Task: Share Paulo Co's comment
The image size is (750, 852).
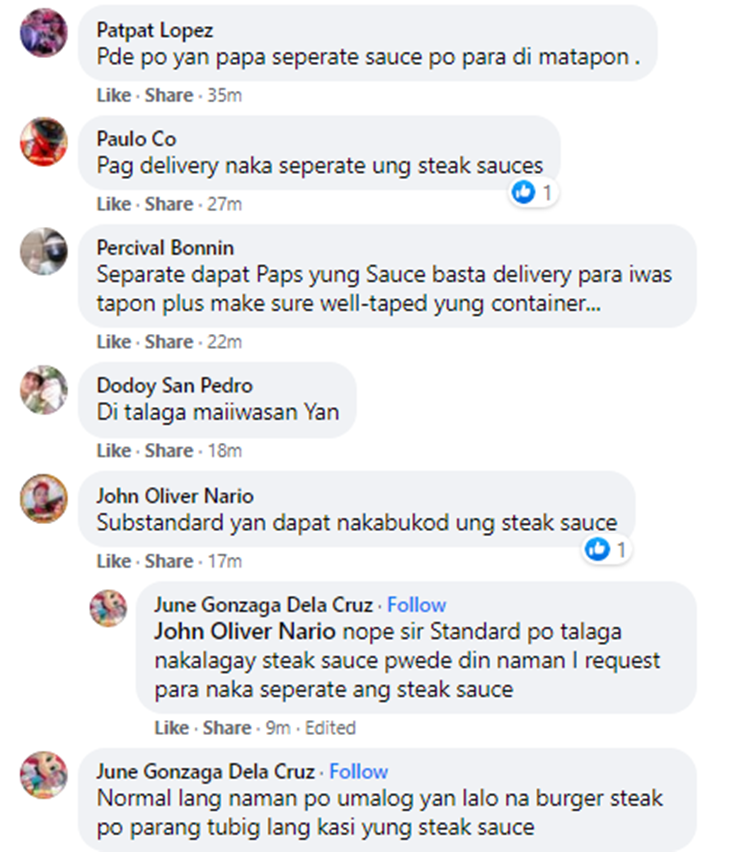Action: pos(169,204)
